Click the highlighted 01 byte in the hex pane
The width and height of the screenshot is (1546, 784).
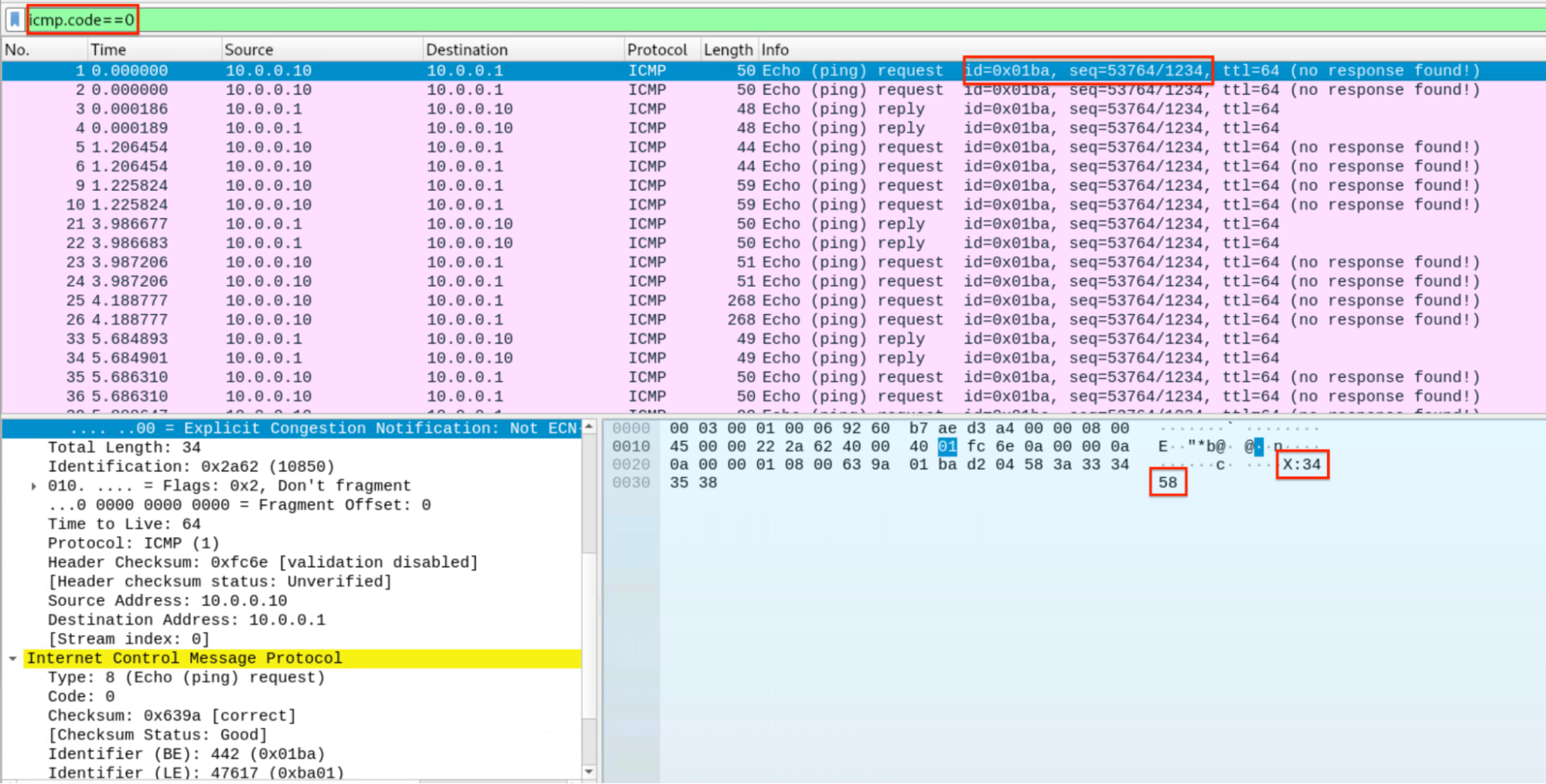tap(949, 446)
